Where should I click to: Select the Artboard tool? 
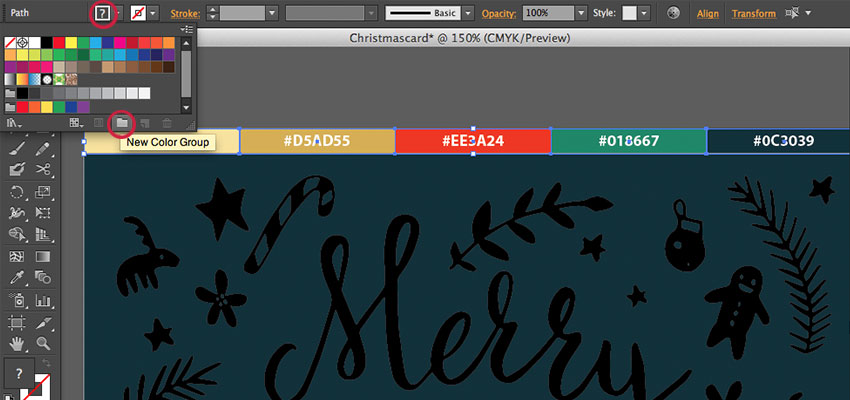tap(16, 323)
